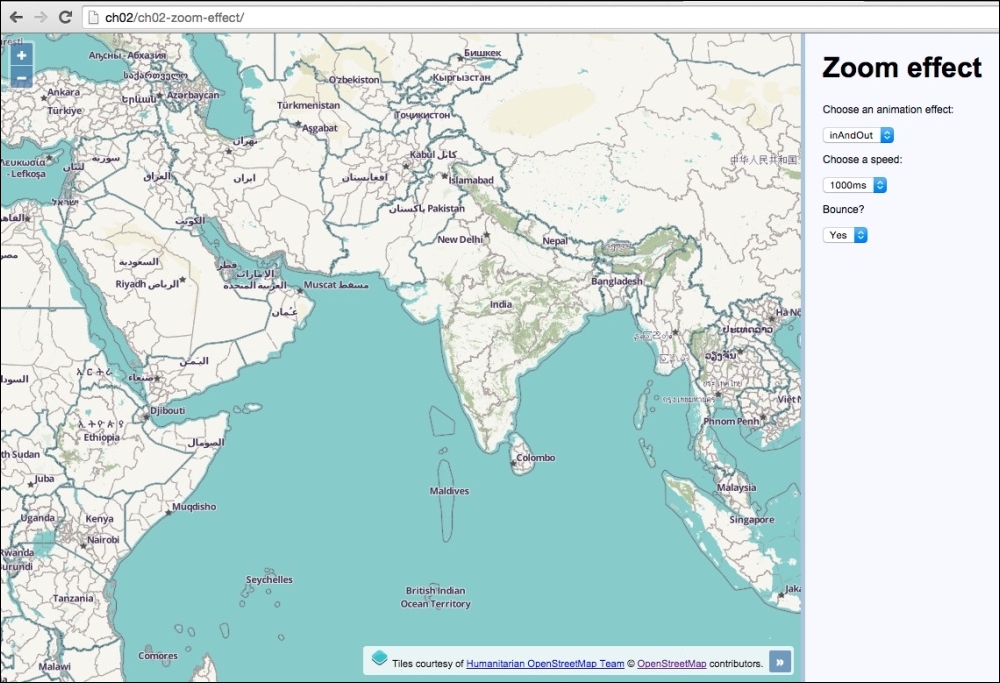The height and width of the screenshot is (683, 1000).
Task: Click the Ankara map label
Action: pyautogui.click(x=64, y=92)
